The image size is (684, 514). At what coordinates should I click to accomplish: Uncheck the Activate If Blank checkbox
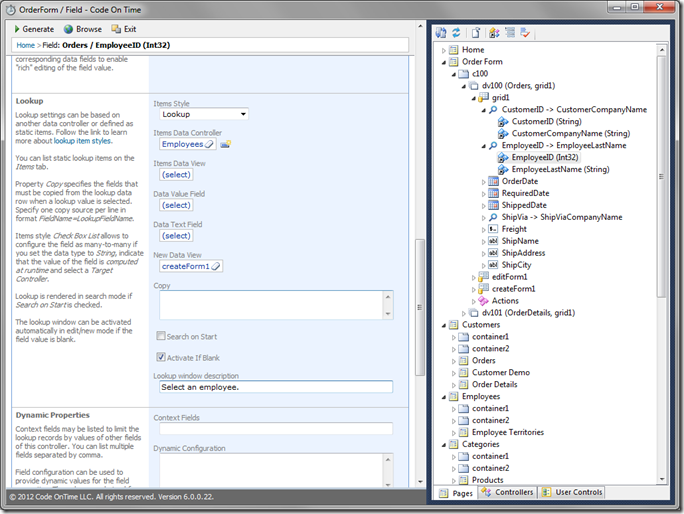161,356
